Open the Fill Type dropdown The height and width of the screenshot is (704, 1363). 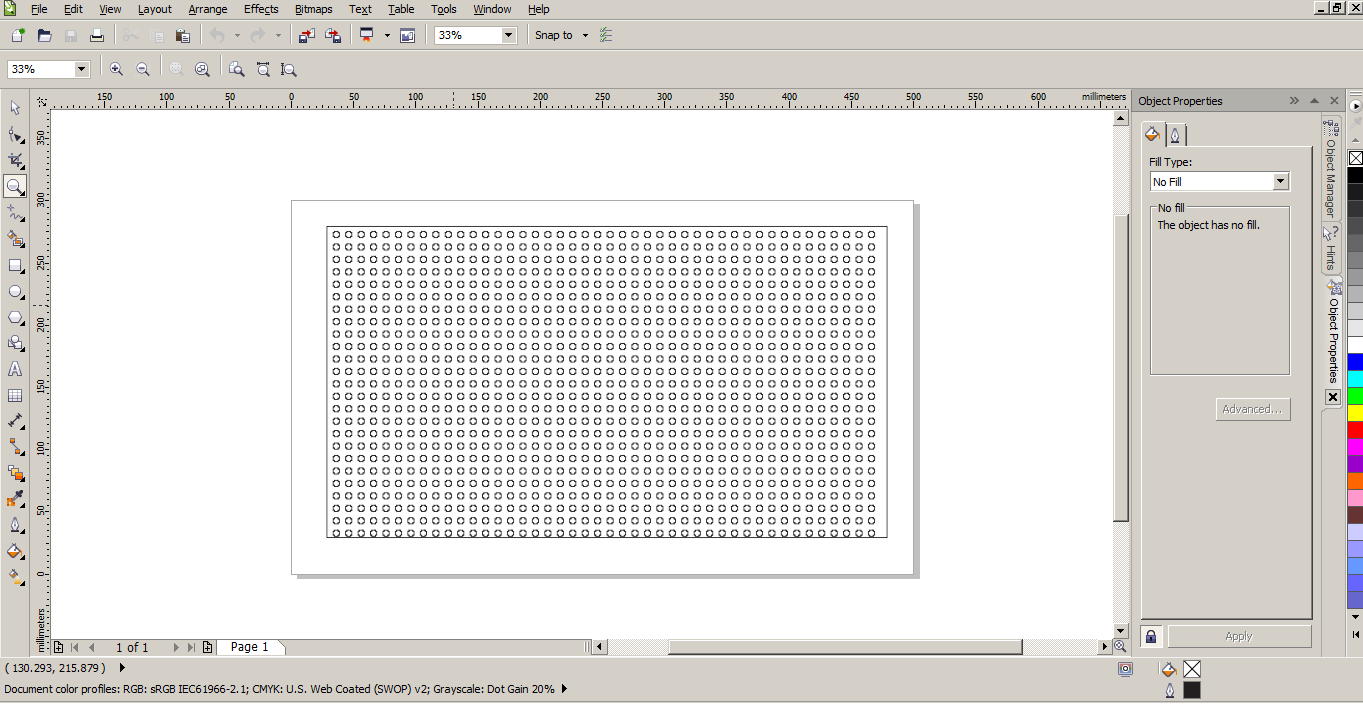click(x=1280, y=181)
